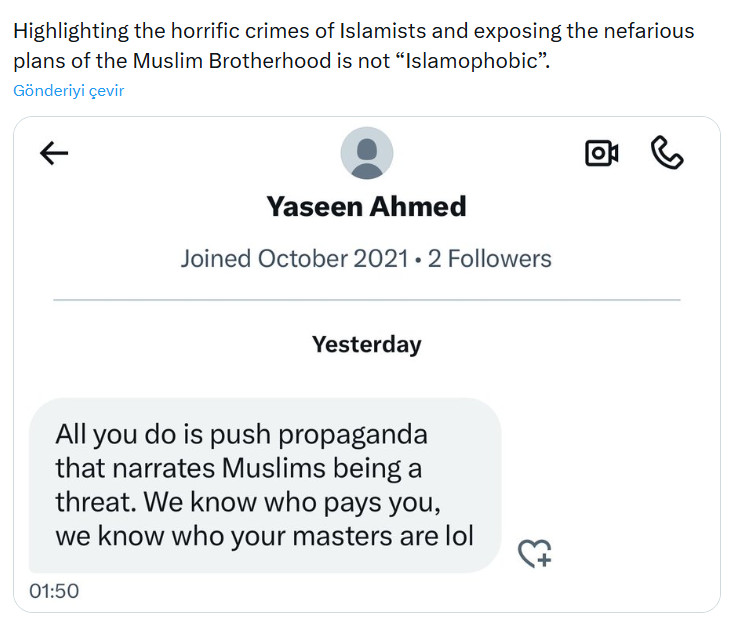Select the "All you do is push propaganda" message bubble
Screen dimensions: 729x627
264,486
